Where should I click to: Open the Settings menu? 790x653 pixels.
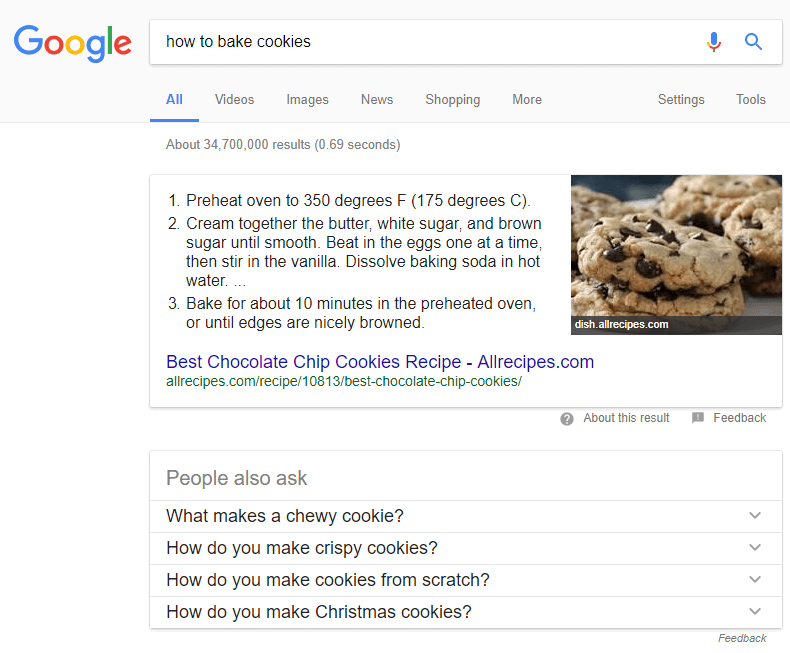coord(681,100)
